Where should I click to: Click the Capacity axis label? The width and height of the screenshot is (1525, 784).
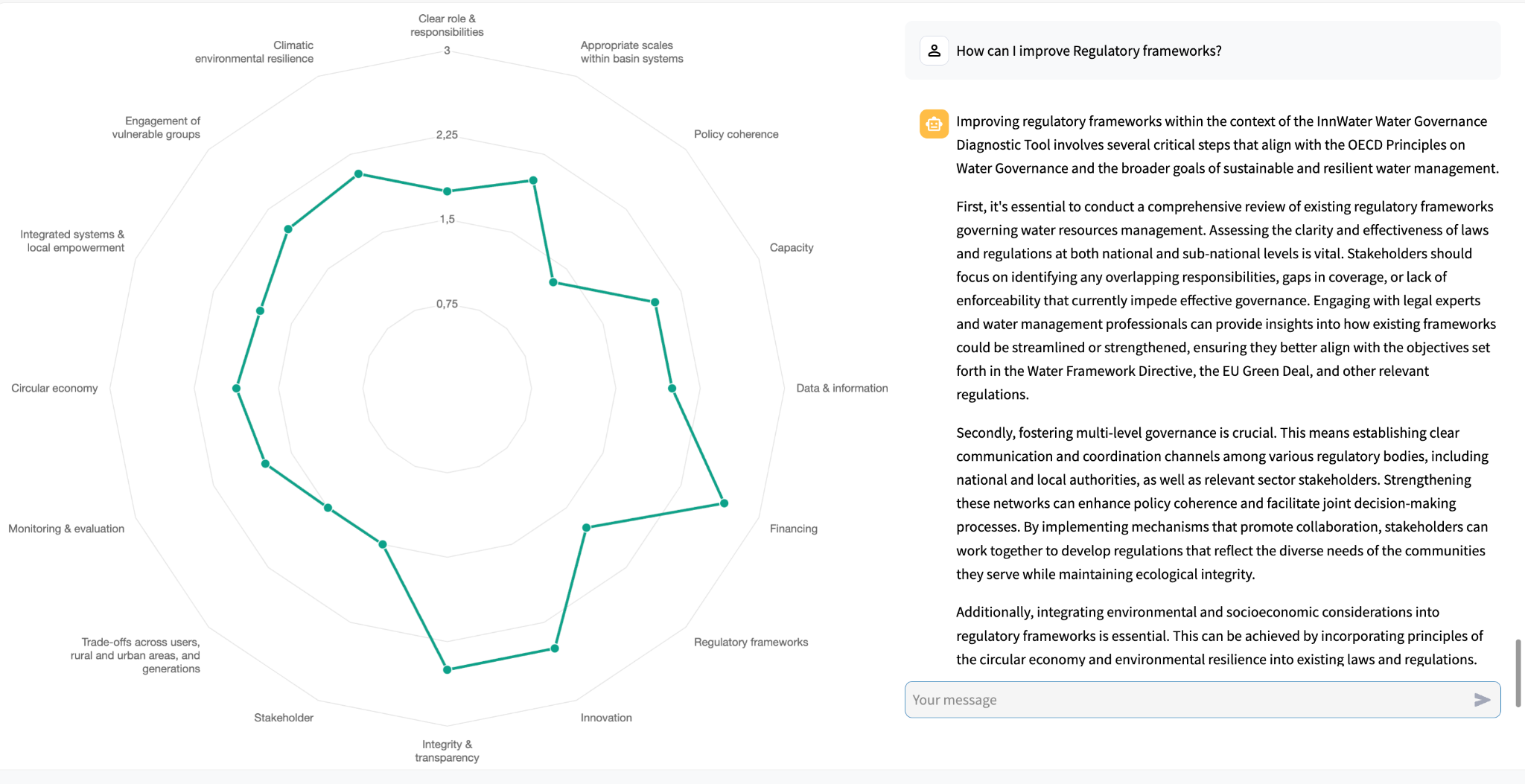[792, 247]
